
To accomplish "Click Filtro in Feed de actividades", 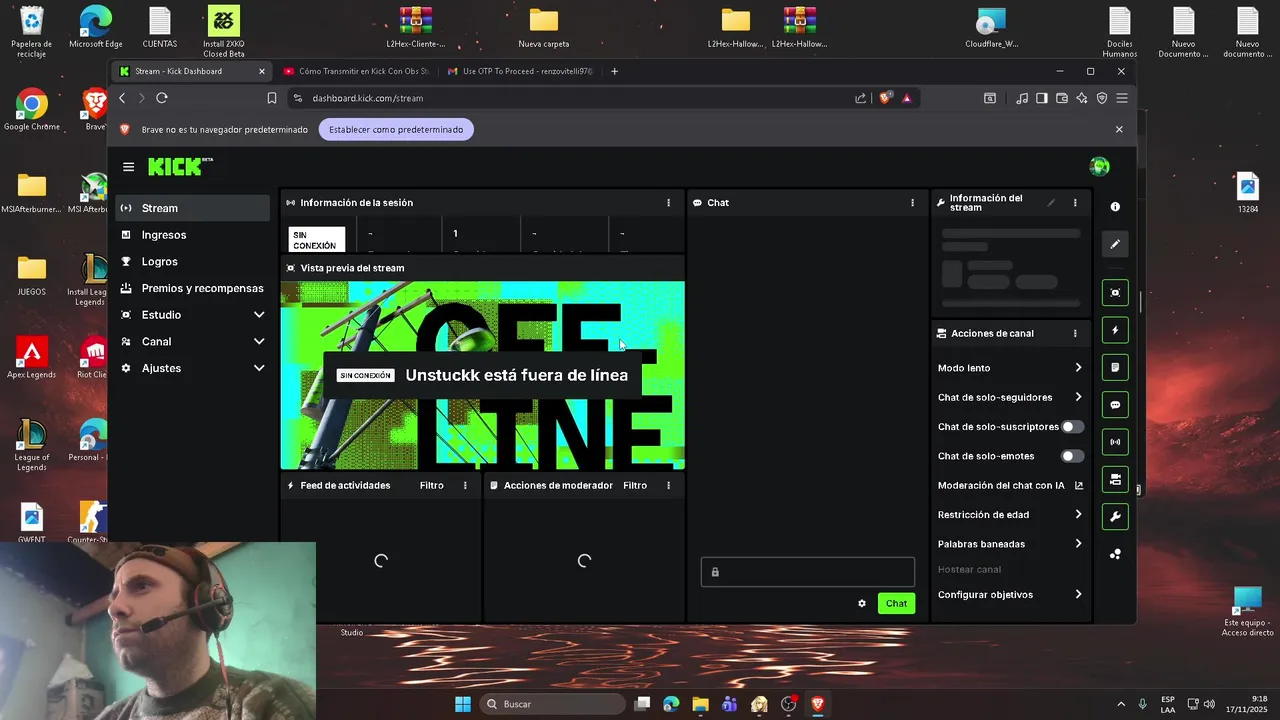I will click(x=432, y=486).
